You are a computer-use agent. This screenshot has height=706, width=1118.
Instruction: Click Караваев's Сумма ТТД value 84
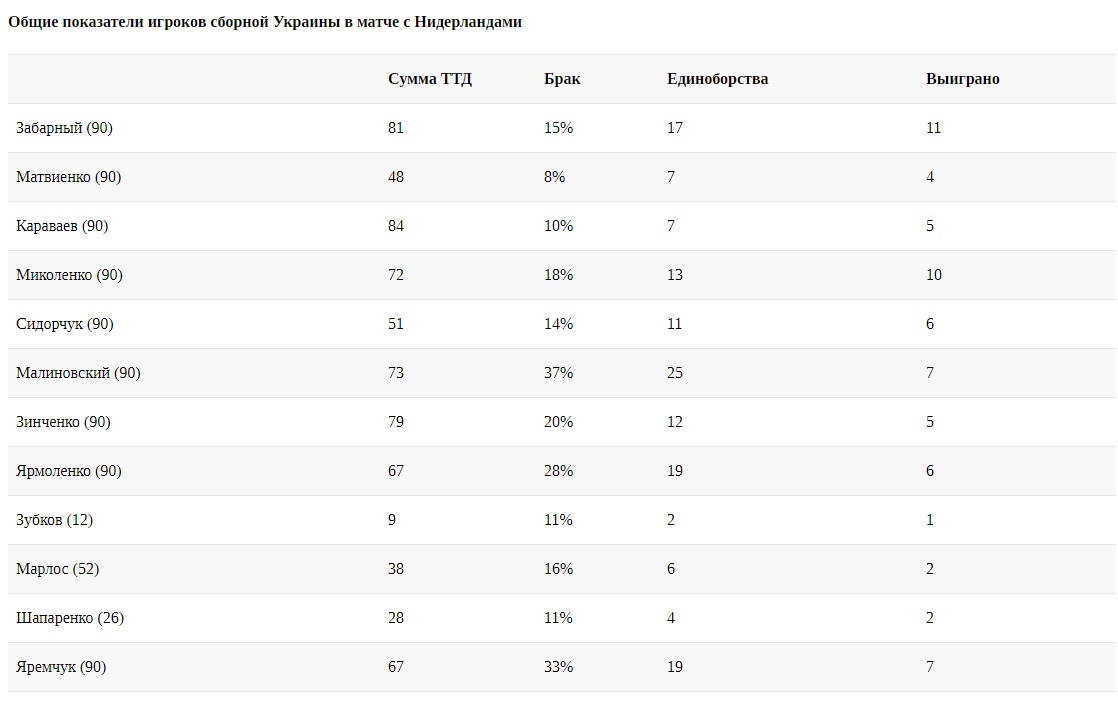[x=396, y=226]
